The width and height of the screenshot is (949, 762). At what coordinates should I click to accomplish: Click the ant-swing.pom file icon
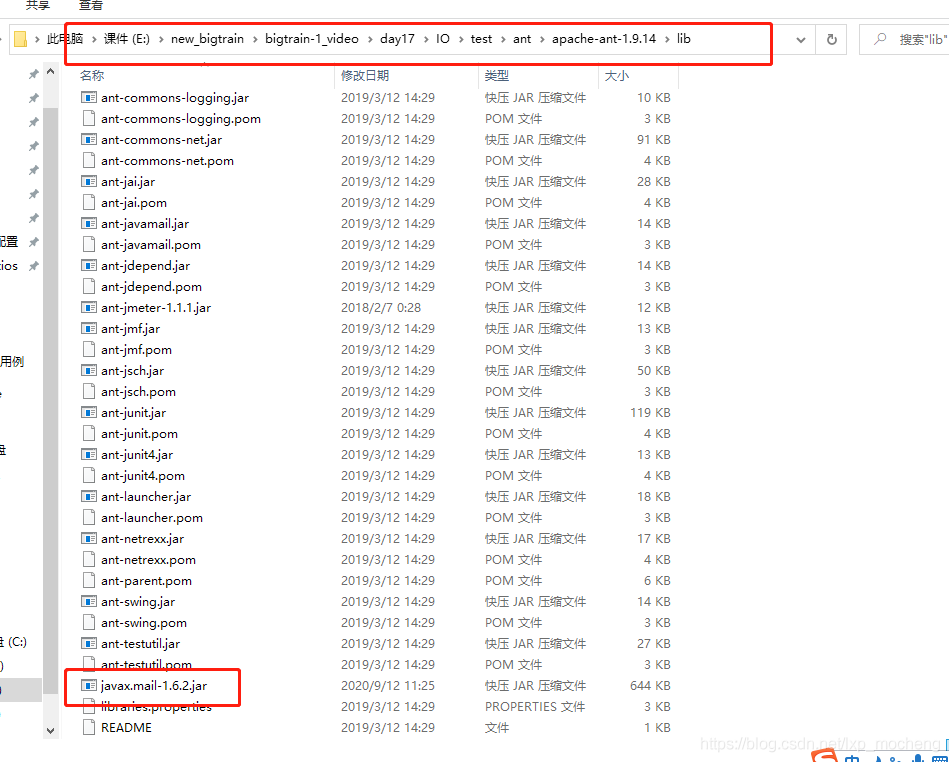point(89,623)
